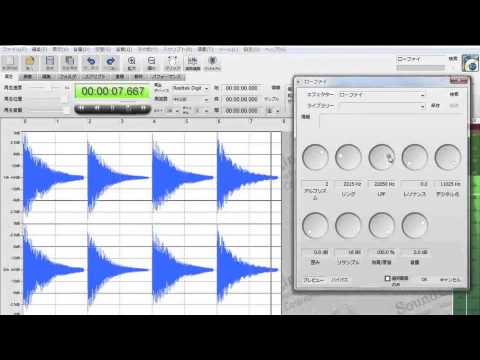The width and height of the screenshot is (480, 360).
Task: Click the yellow open-file toolbar icon
Action: point(30,63)
